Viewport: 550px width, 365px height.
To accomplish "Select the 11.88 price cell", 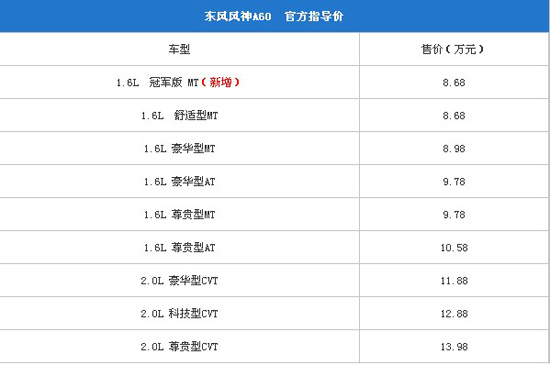I will [x=454, y=280].
